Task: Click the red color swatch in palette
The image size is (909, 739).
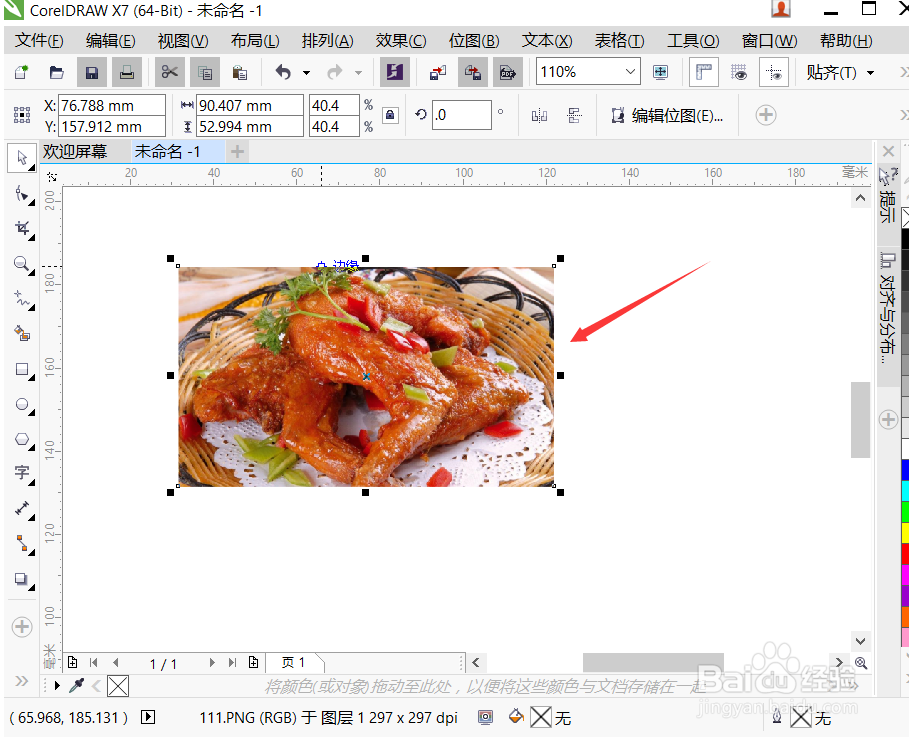Action: click(x=905, y=554)
